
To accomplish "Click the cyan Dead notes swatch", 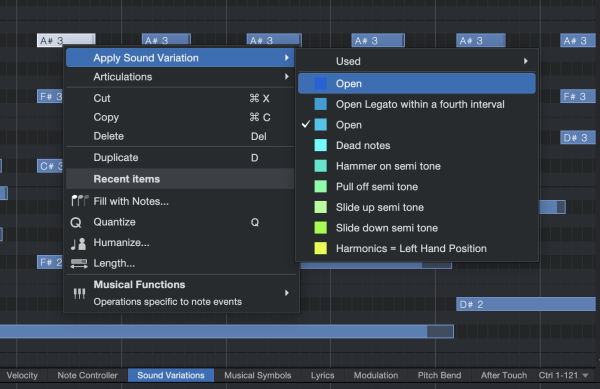I will tap(321, 145).
